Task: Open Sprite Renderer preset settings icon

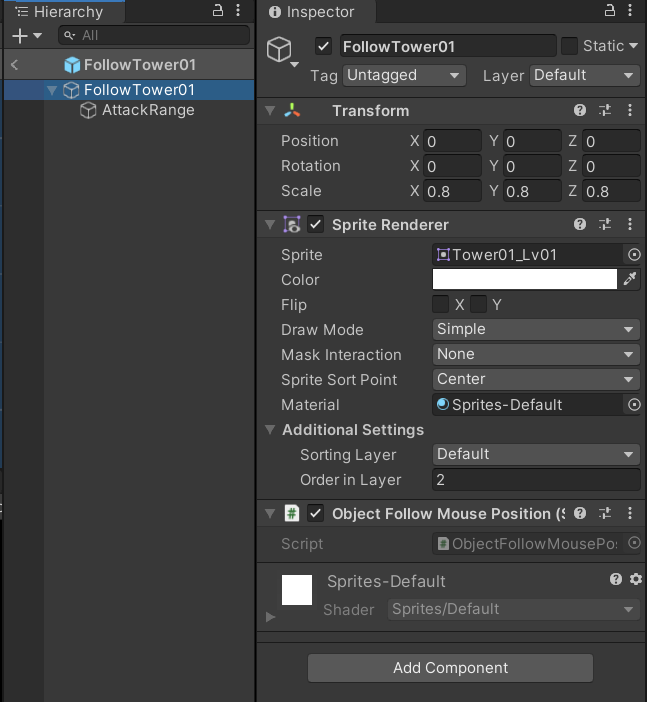Action: [605, 225]
